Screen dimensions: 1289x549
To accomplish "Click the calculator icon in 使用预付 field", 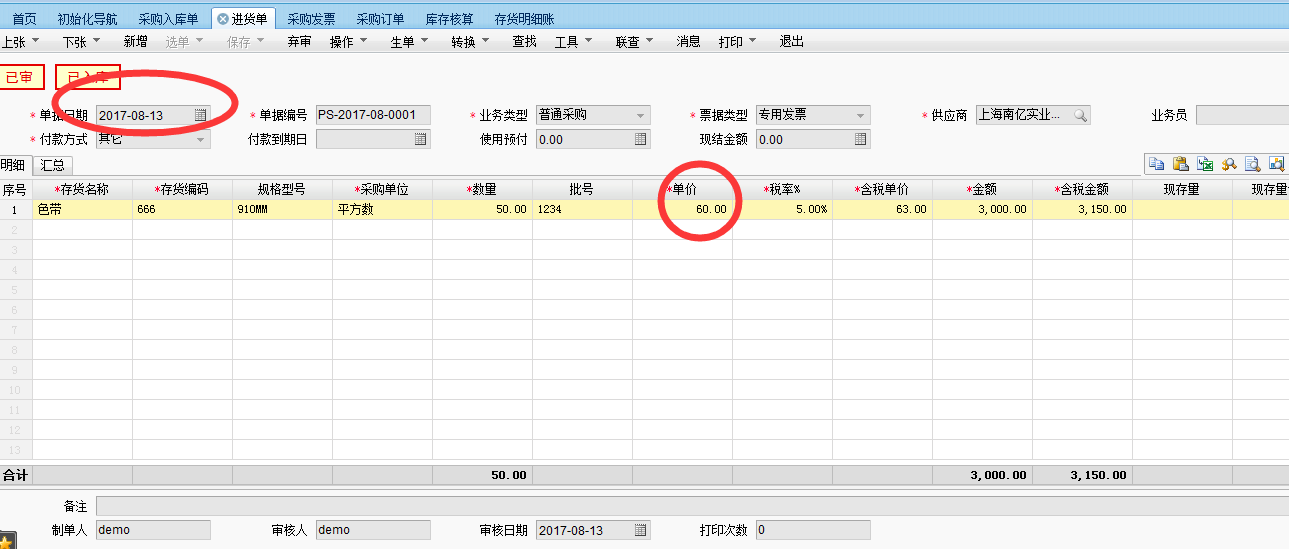I will [x=640, y=140].
